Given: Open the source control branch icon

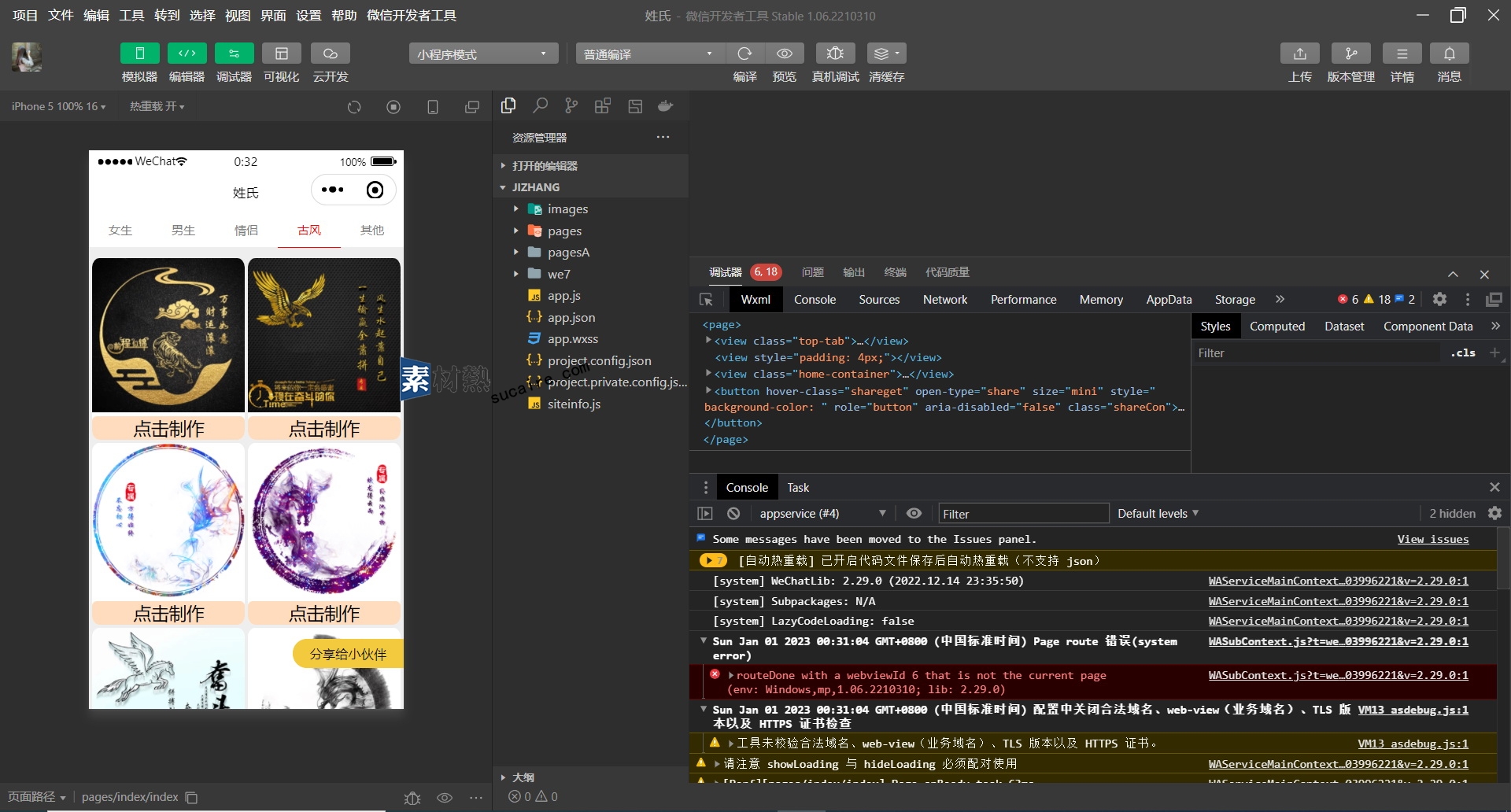Looking at the screenshot, I should (571, 105).
